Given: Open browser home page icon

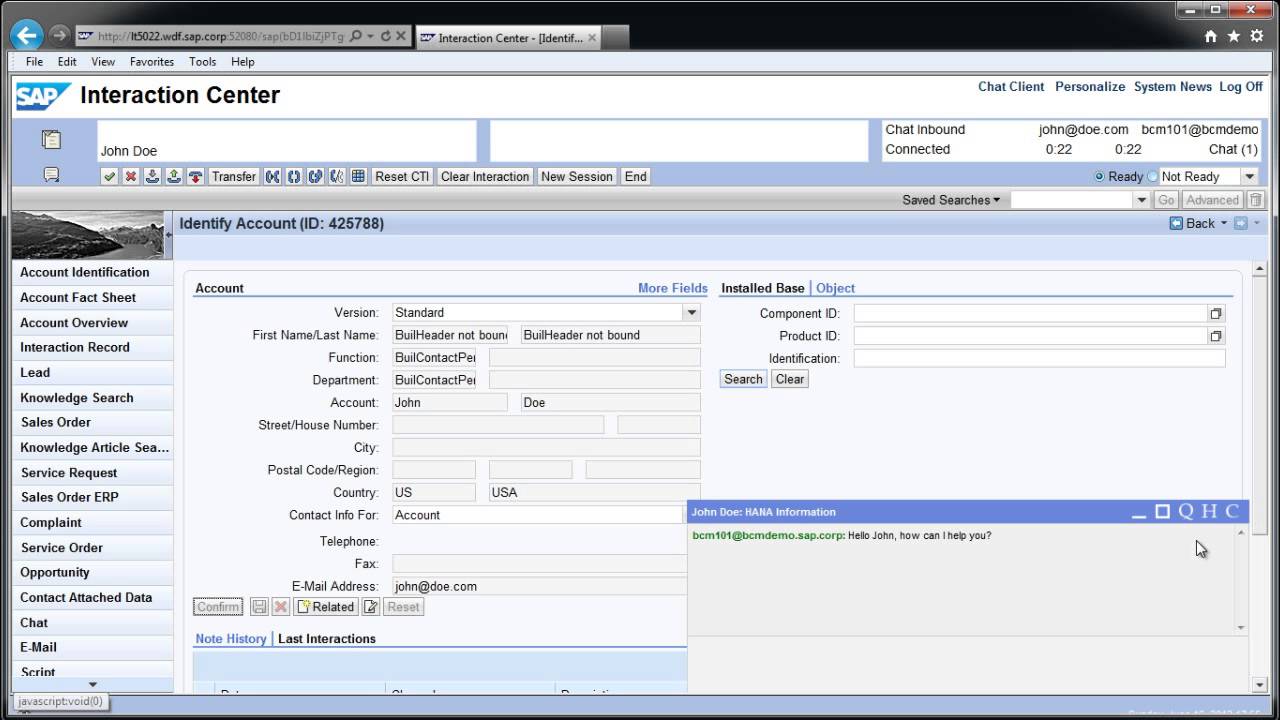Looking at the screenshot, I should click(1211, 36).
